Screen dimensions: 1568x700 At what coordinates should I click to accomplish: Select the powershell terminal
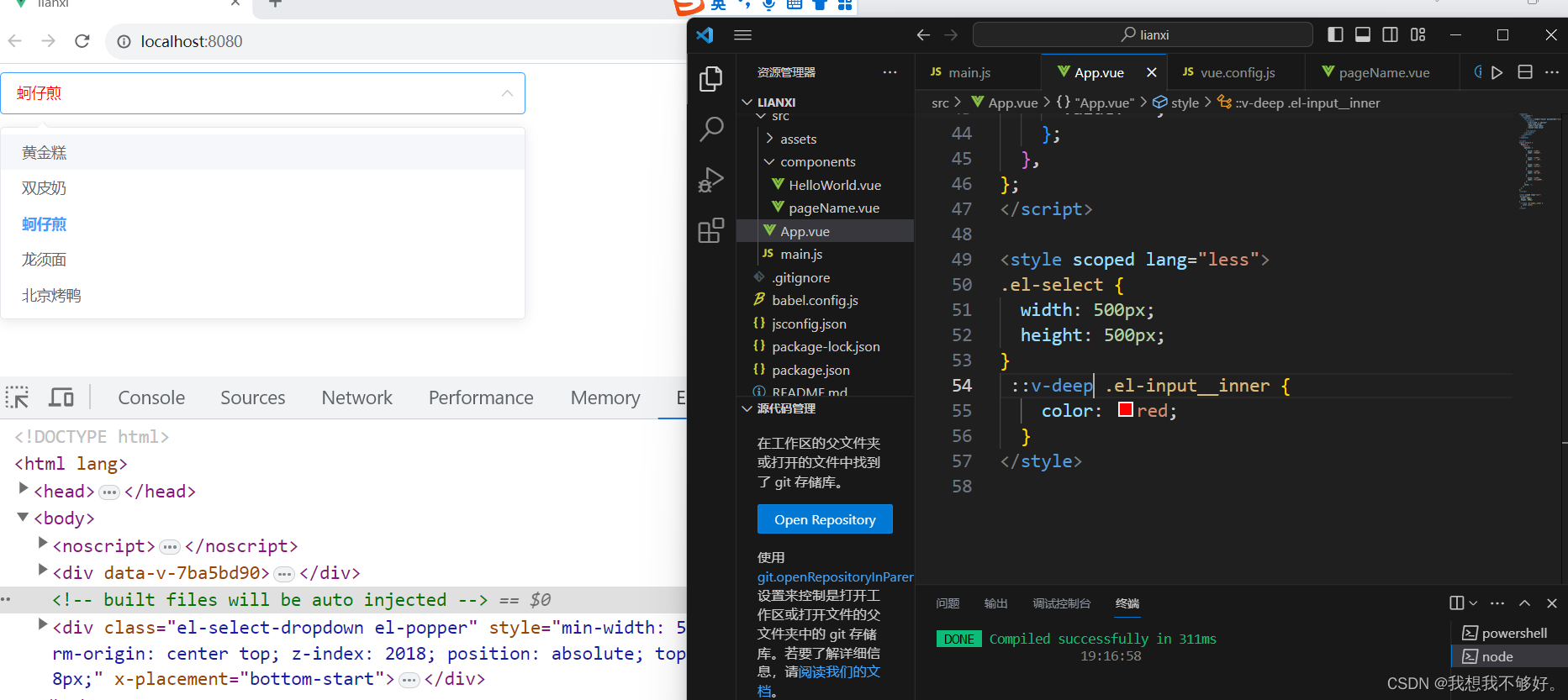1509,633
